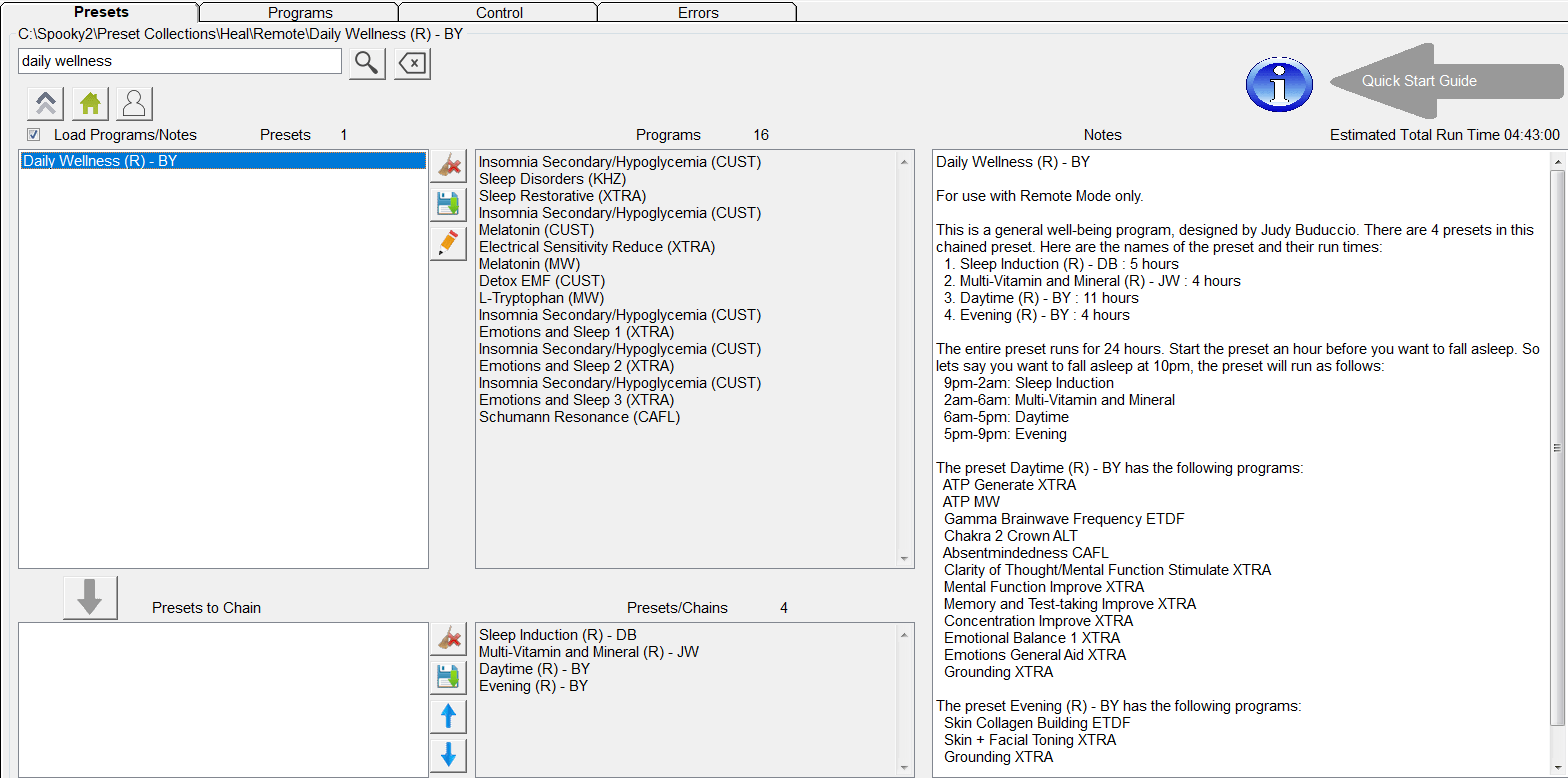Click Notes panel scrollbar up arrow
This screenshot has height=778, width=1568.
[x=1558, y=160]
